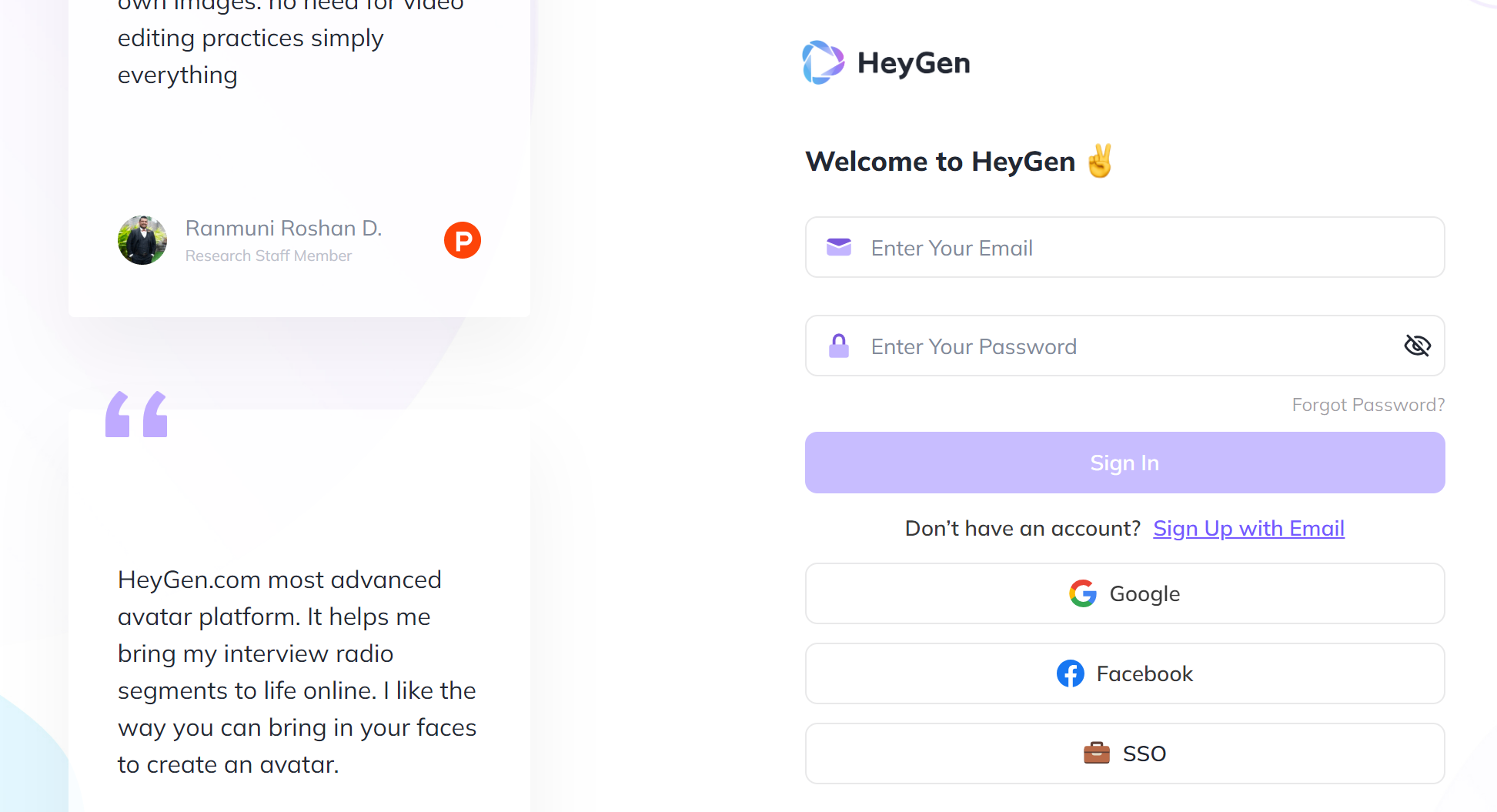
Task: Click the lock icon in password field
Action: (838, 346)
